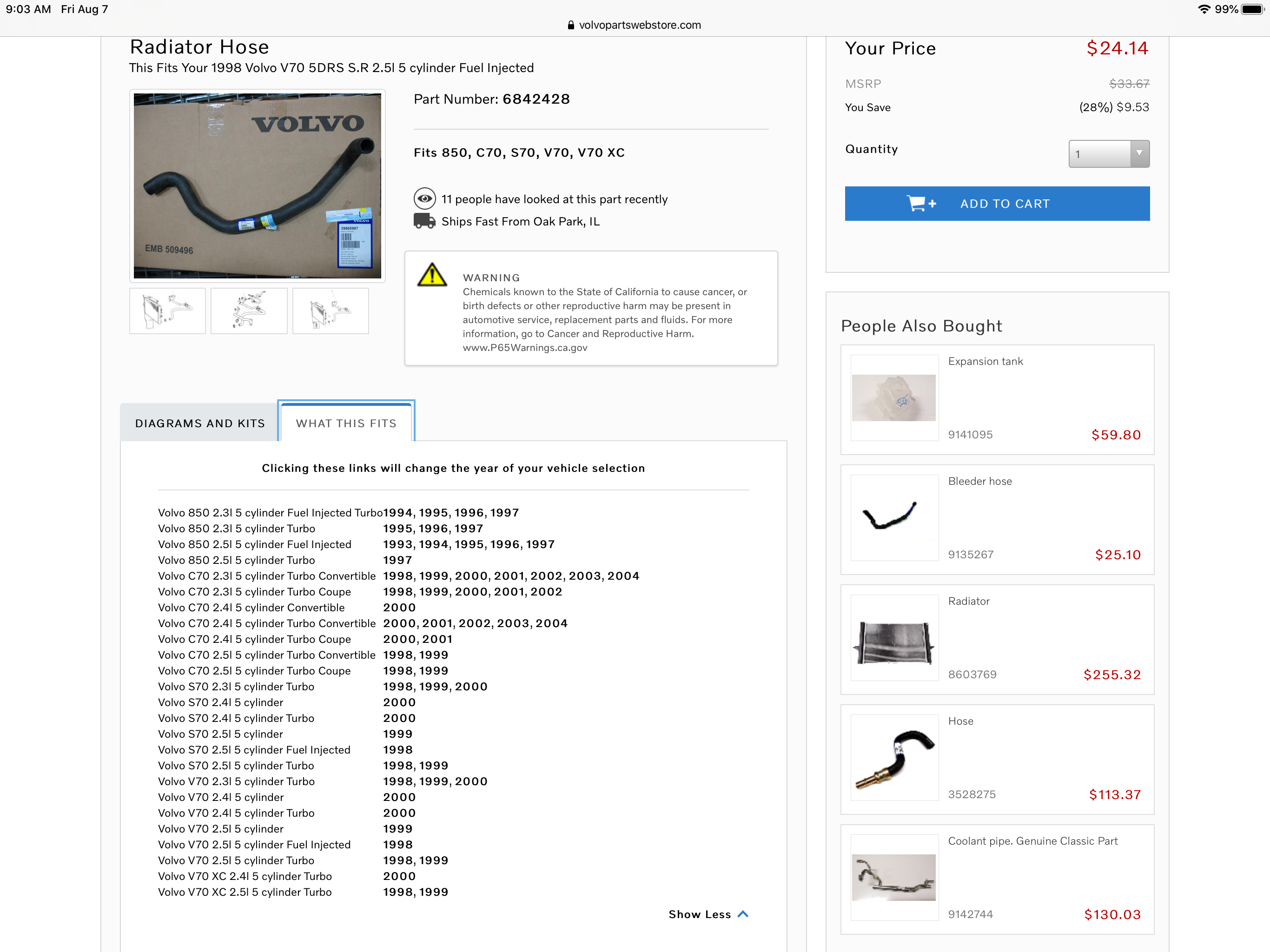
Task: Select the What This Fits tab
Action: (x=346, y=423)
